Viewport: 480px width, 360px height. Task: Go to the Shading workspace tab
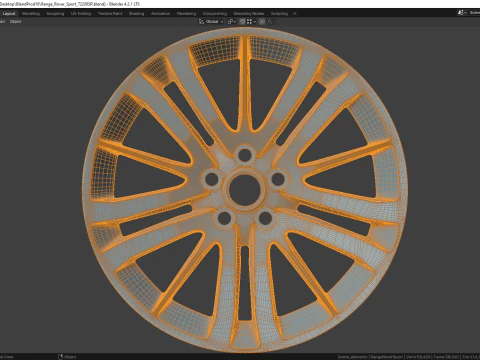(136, 14)
